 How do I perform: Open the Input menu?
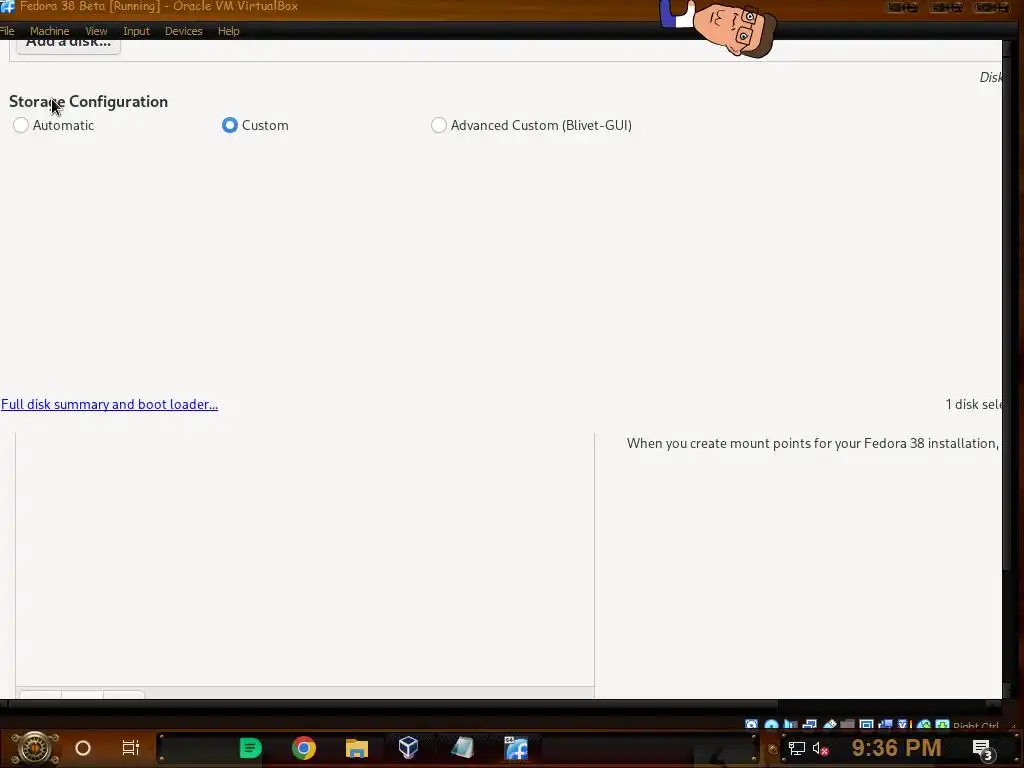(x=136, y=31)
